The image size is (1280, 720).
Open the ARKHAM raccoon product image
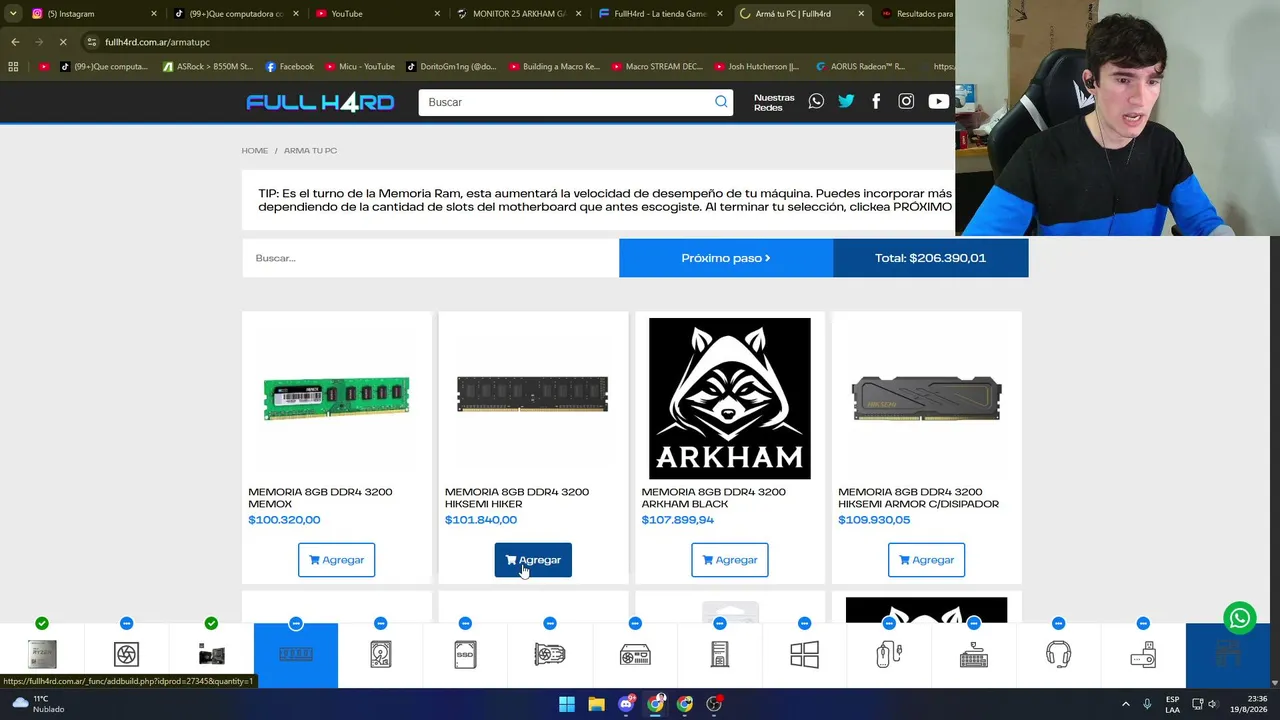click(730, 399)
